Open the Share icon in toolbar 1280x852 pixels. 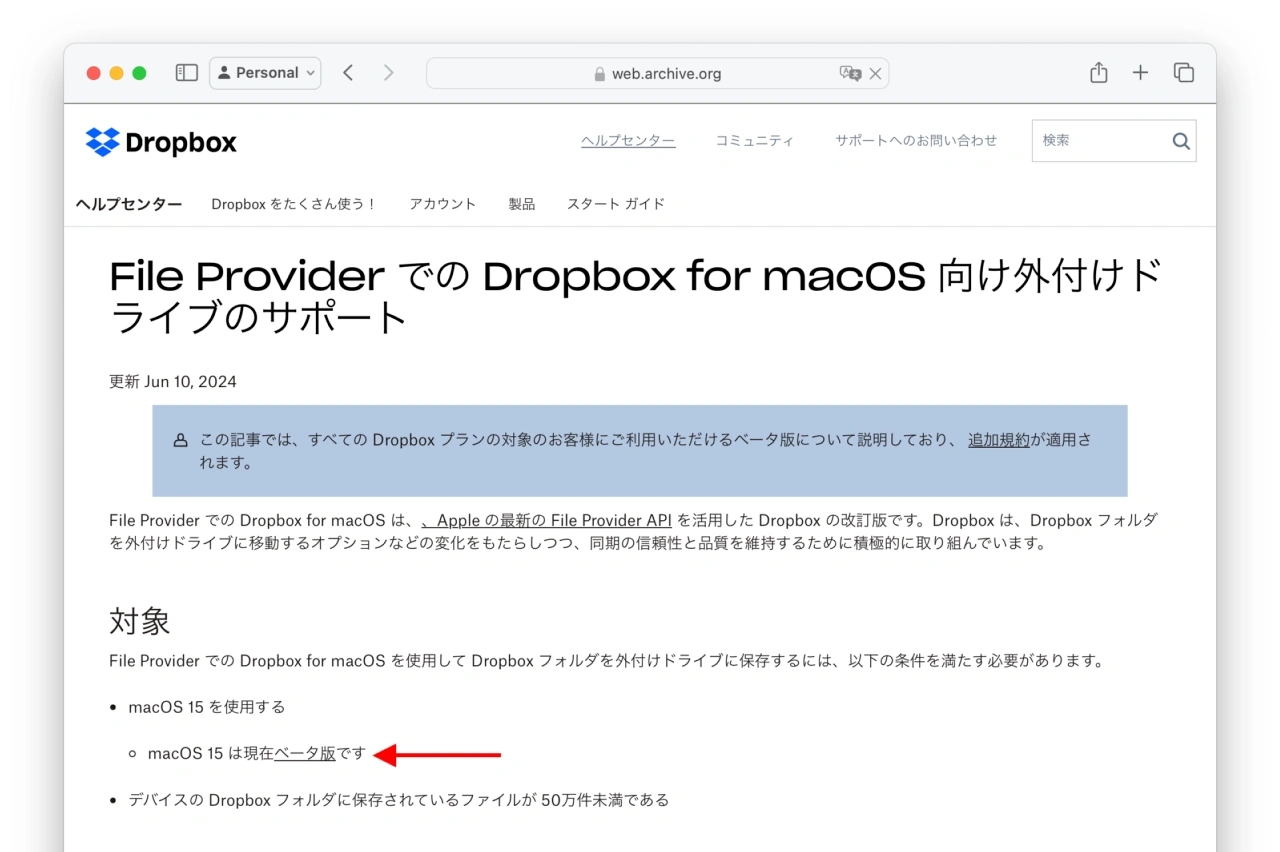tap(1098, 73)
